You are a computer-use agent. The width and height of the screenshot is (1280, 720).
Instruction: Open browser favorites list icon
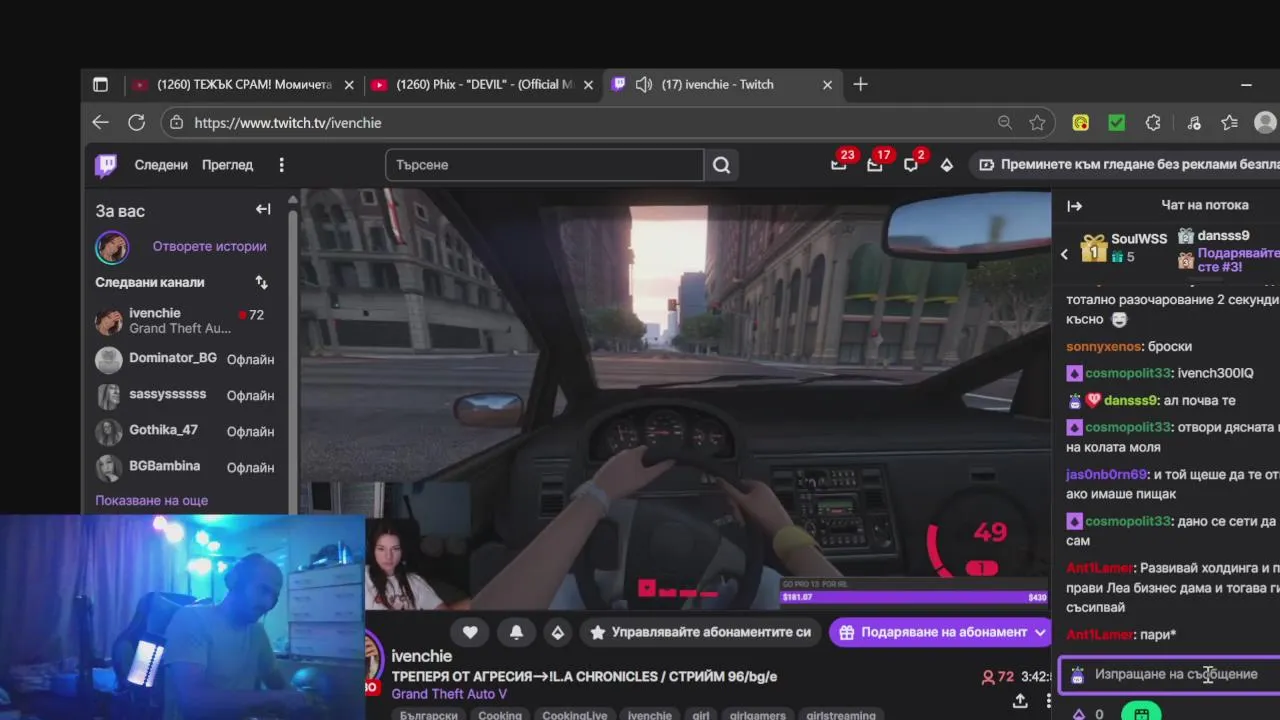[1229, 123]
